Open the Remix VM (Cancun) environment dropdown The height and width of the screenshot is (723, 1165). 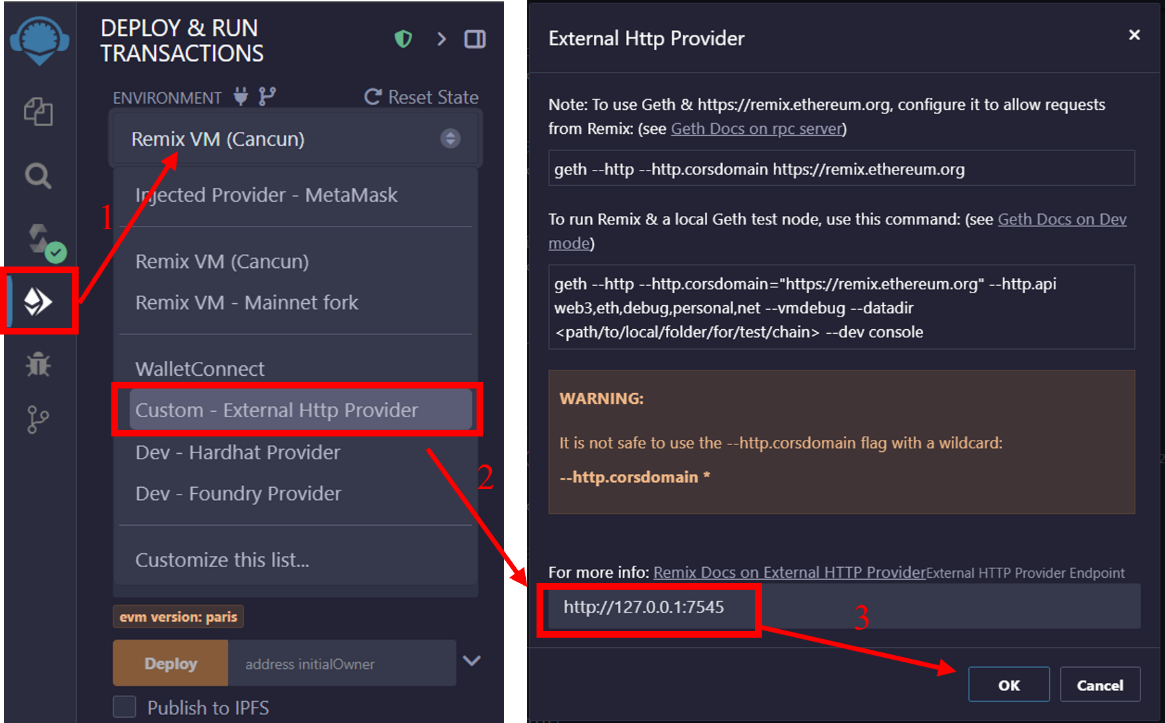(x=296, y=139)
